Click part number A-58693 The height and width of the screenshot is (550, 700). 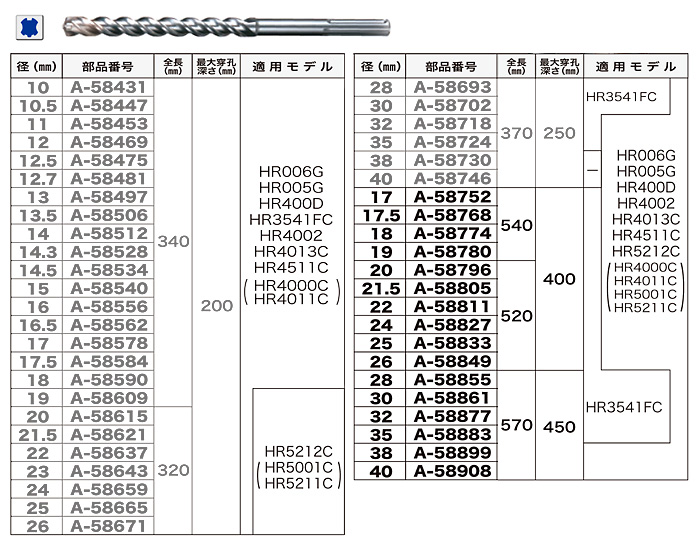click(x=453, y=88)
